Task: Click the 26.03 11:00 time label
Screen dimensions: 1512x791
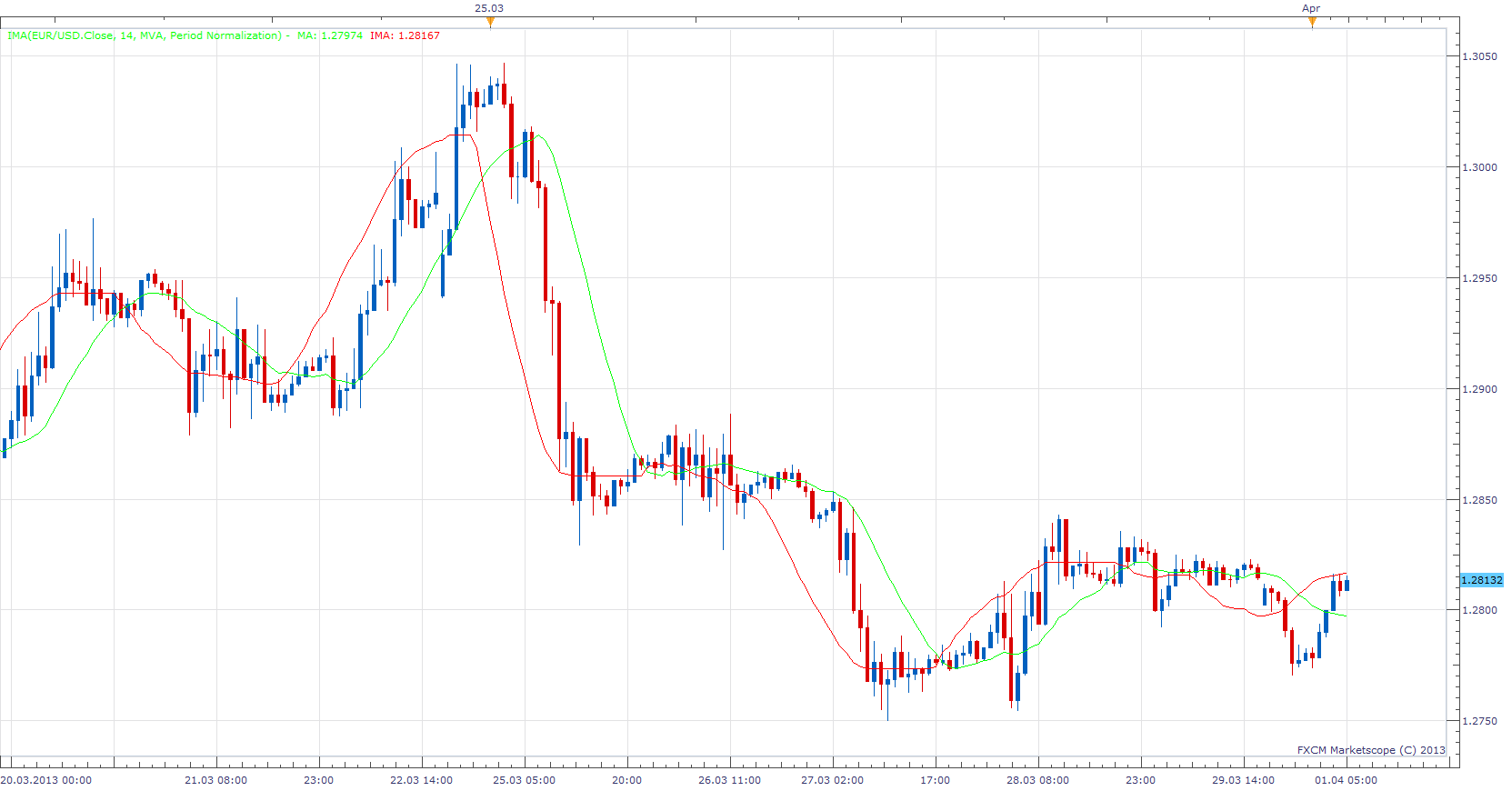Action: (x=729, y=780)
